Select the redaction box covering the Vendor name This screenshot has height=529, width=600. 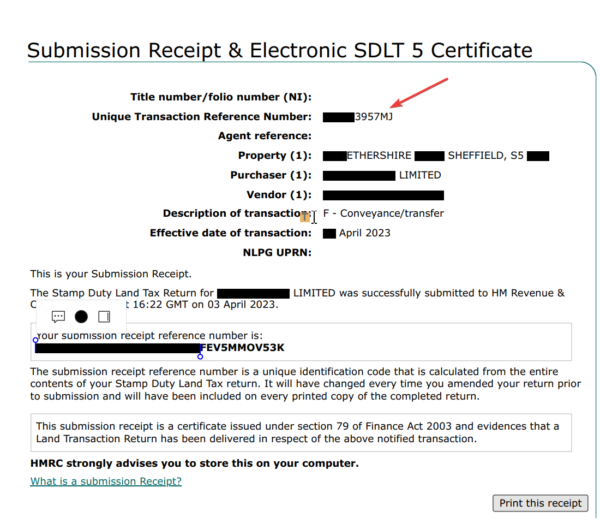(x=383, y=194)
